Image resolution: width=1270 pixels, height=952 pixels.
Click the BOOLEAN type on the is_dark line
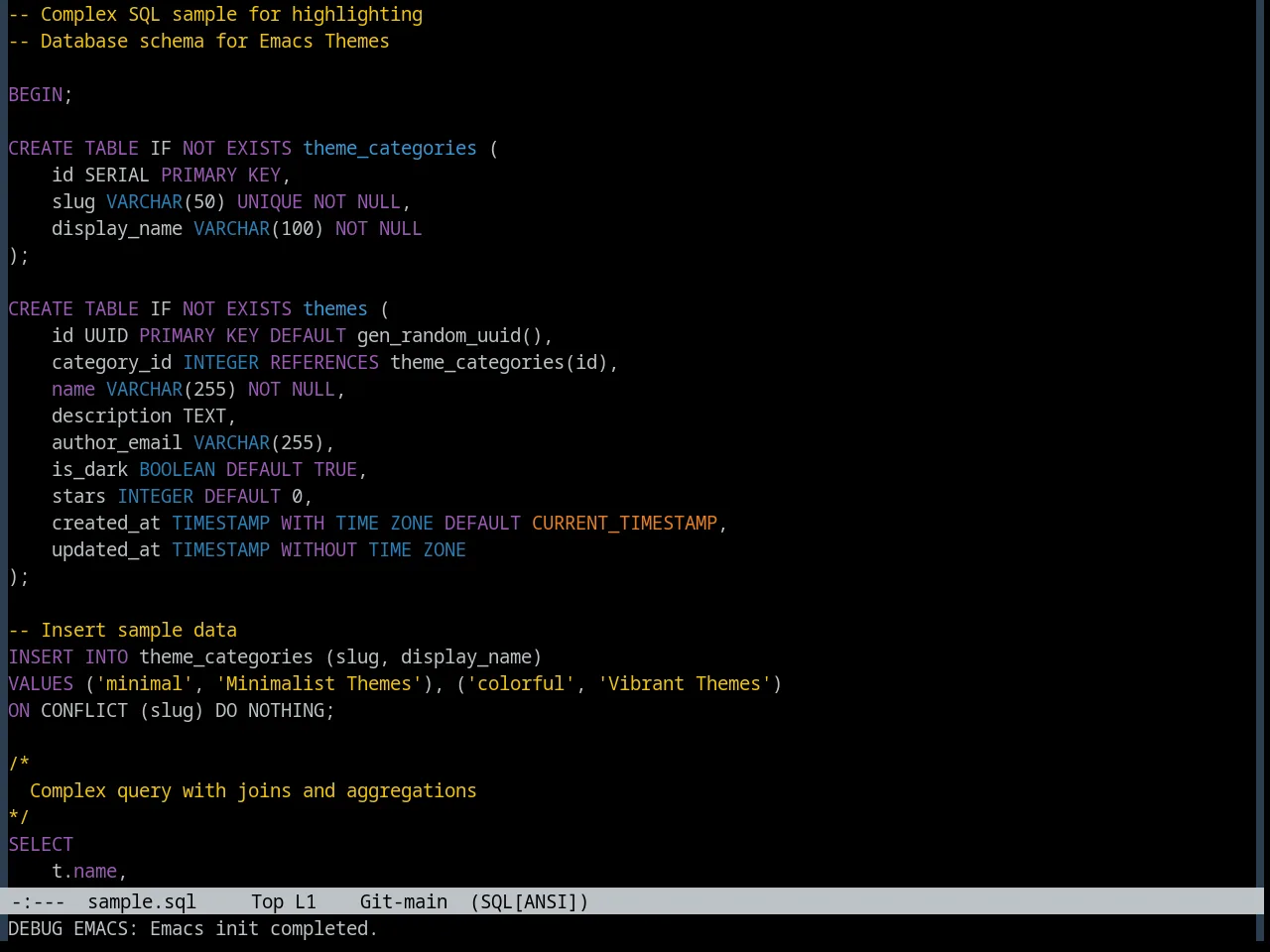177,469
